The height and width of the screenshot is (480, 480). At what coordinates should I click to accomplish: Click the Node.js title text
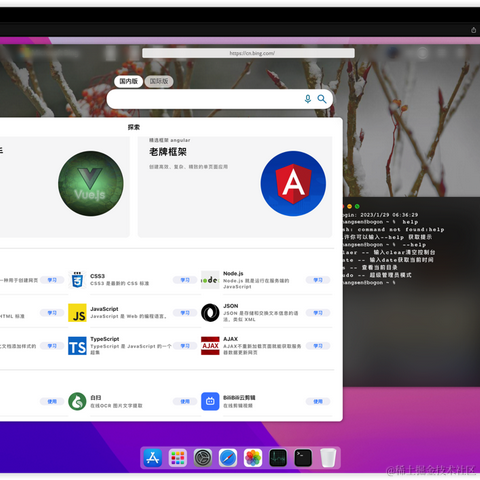(233, 273)
